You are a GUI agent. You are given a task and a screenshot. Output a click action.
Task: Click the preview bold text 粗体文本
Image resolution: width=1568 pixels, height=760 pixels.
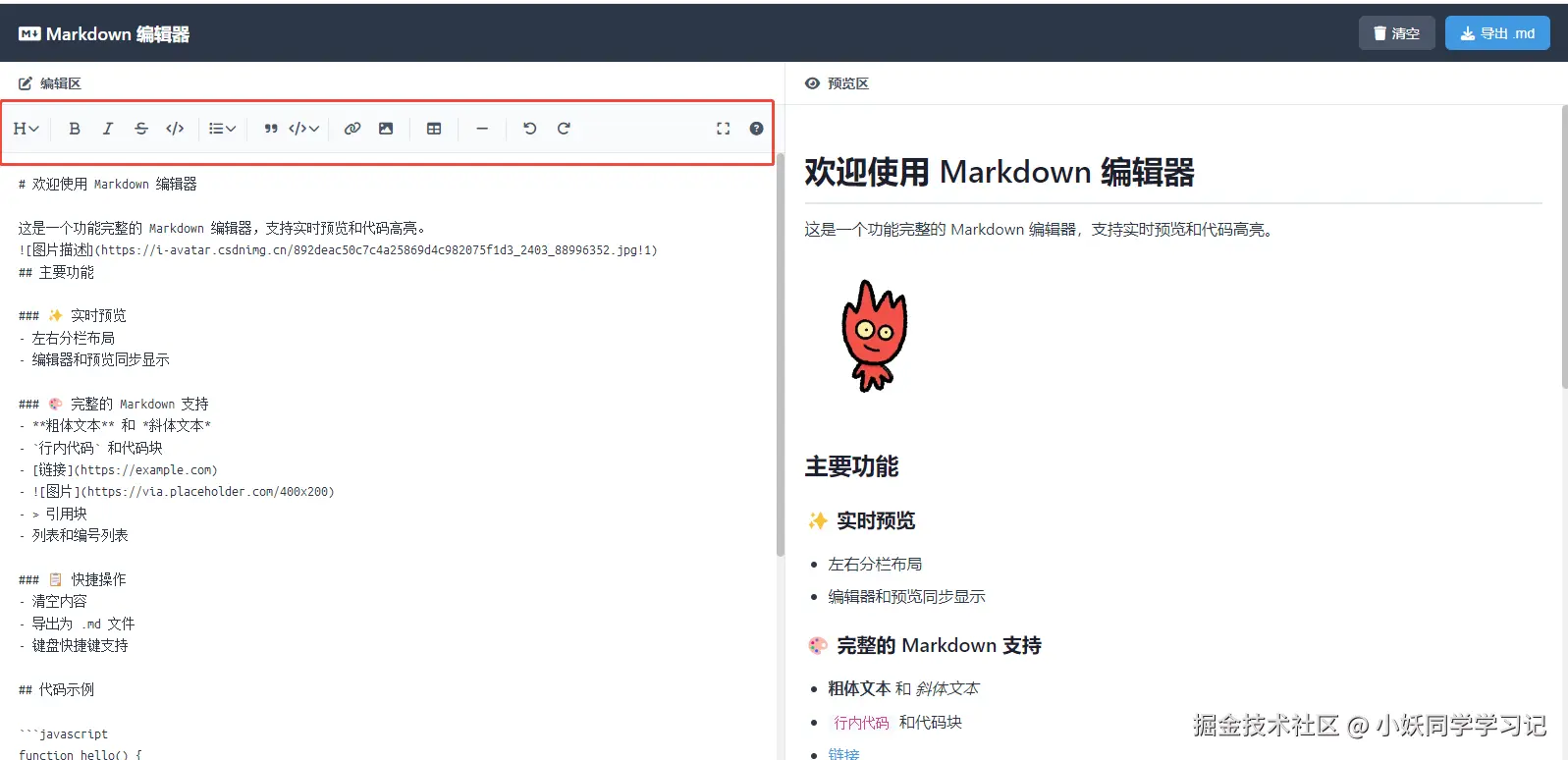[x=859, y=688]
